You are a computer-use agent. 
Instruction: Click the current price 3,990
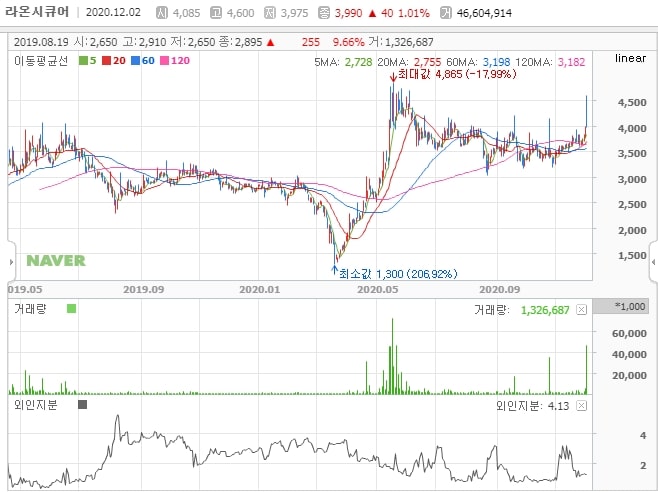click(348, 13)
